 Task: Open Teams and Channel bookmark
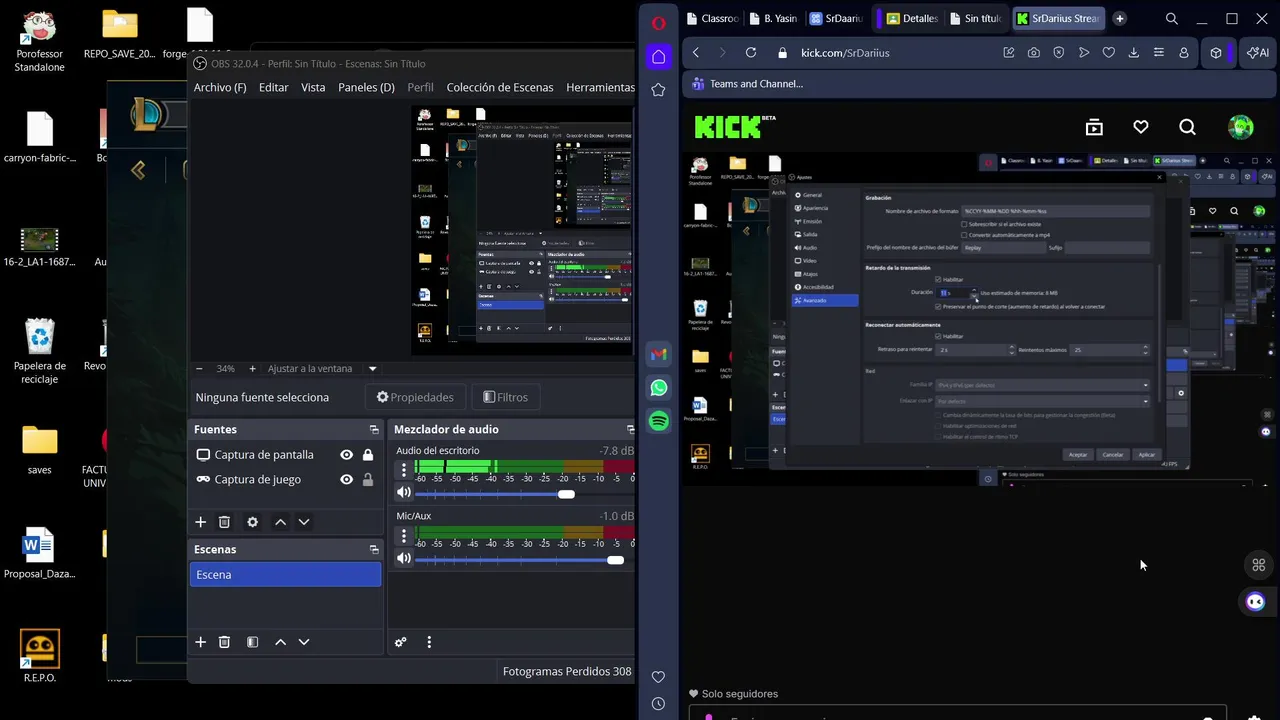pos(747,84)
